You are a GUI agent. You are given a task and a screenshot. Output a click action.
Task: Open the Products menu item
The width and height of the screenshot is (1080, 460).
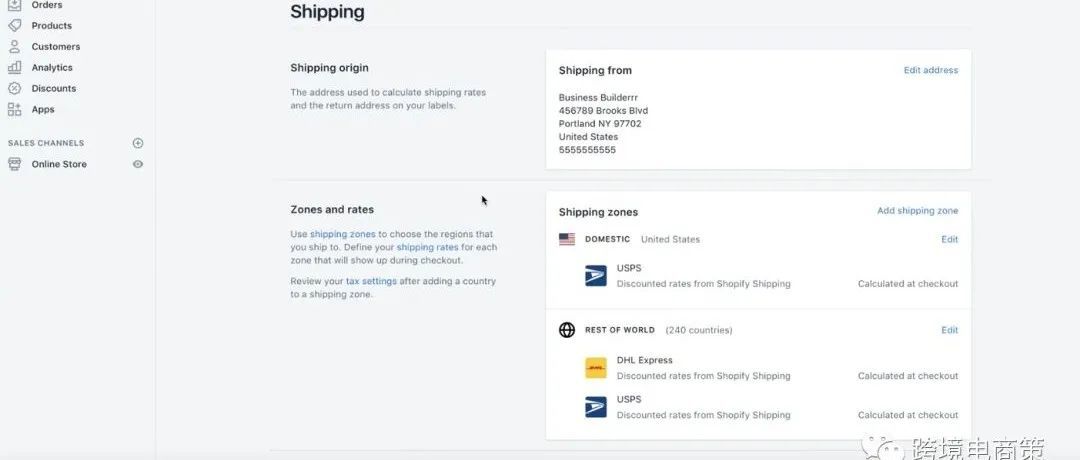click(x=52, y=26)
